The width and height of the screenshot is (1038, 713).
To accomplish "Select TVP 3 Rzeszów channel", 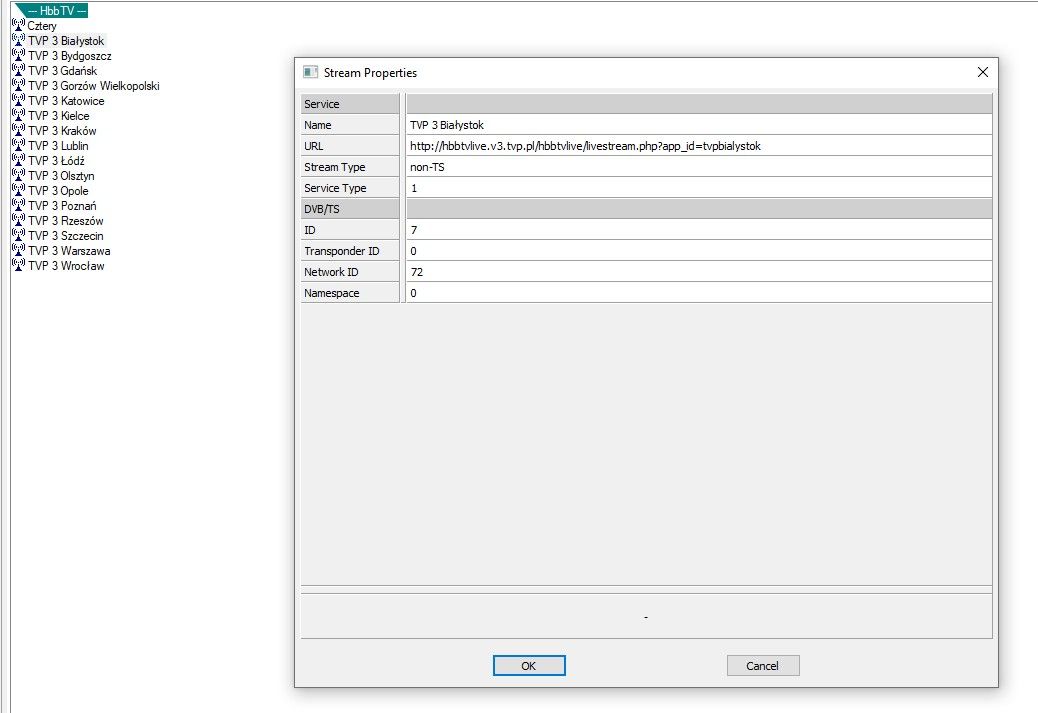I will pos(66,221).
